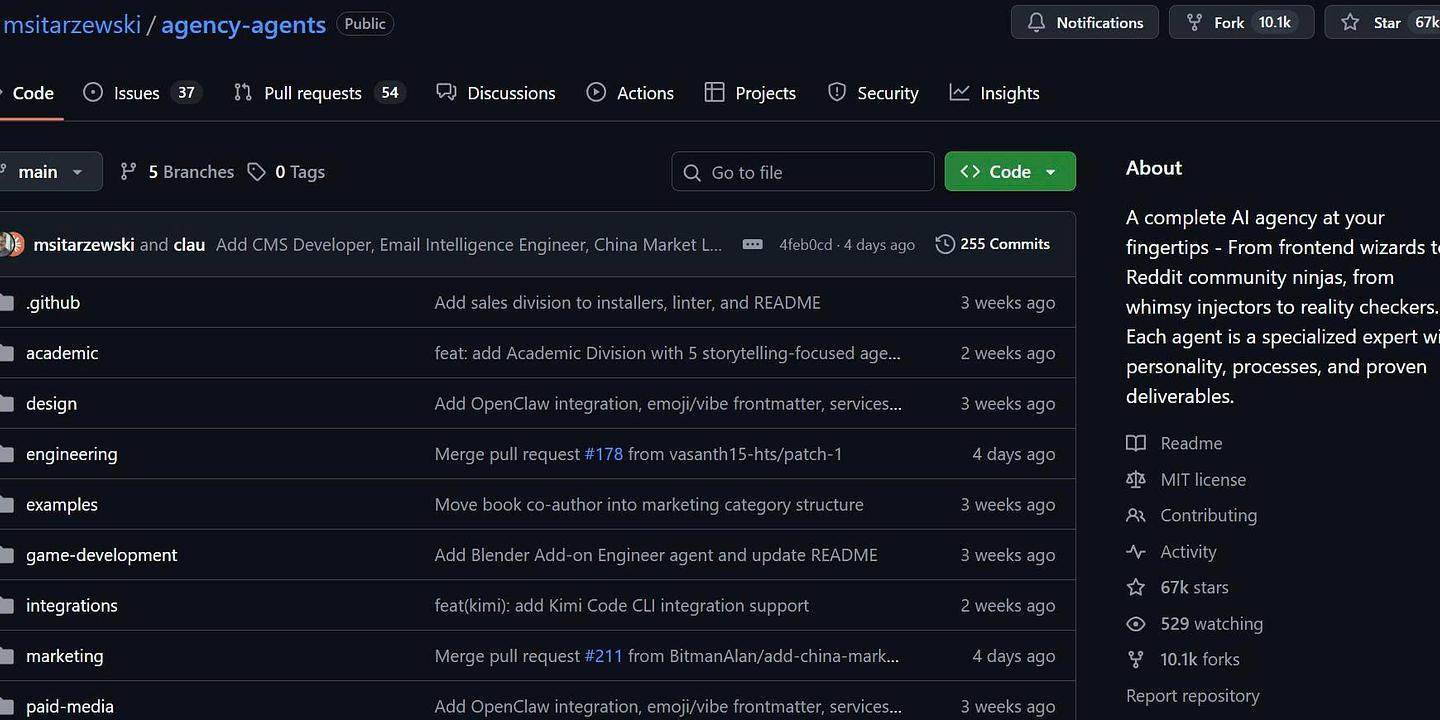Click the Issues count badge 37
Image resolution: width=1440 pixels, height=720 pixels.
pyautogui.click(x=186, y=93)
